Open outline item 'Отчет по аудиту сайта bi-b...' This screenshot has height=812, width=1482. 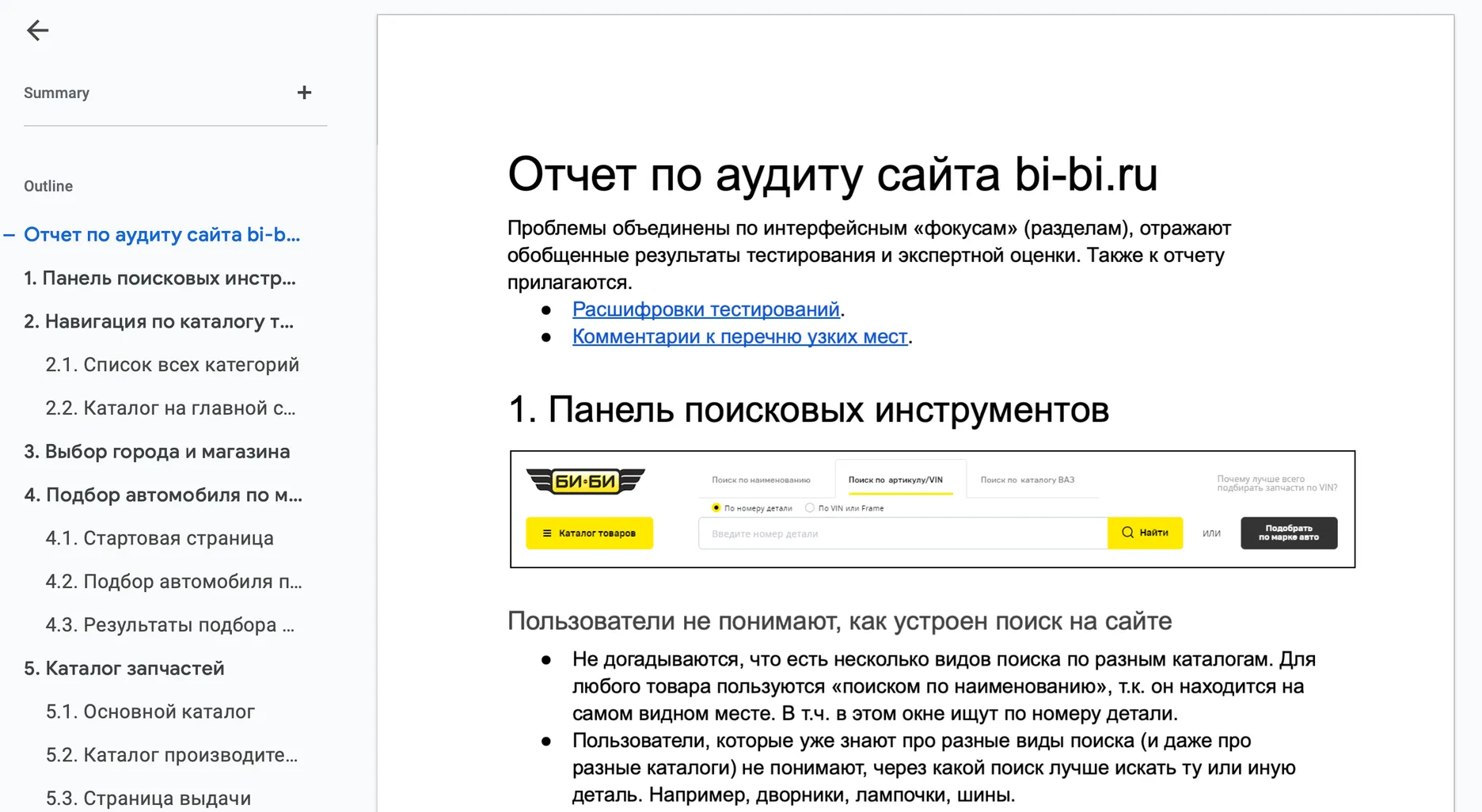[x=161, y=234]
